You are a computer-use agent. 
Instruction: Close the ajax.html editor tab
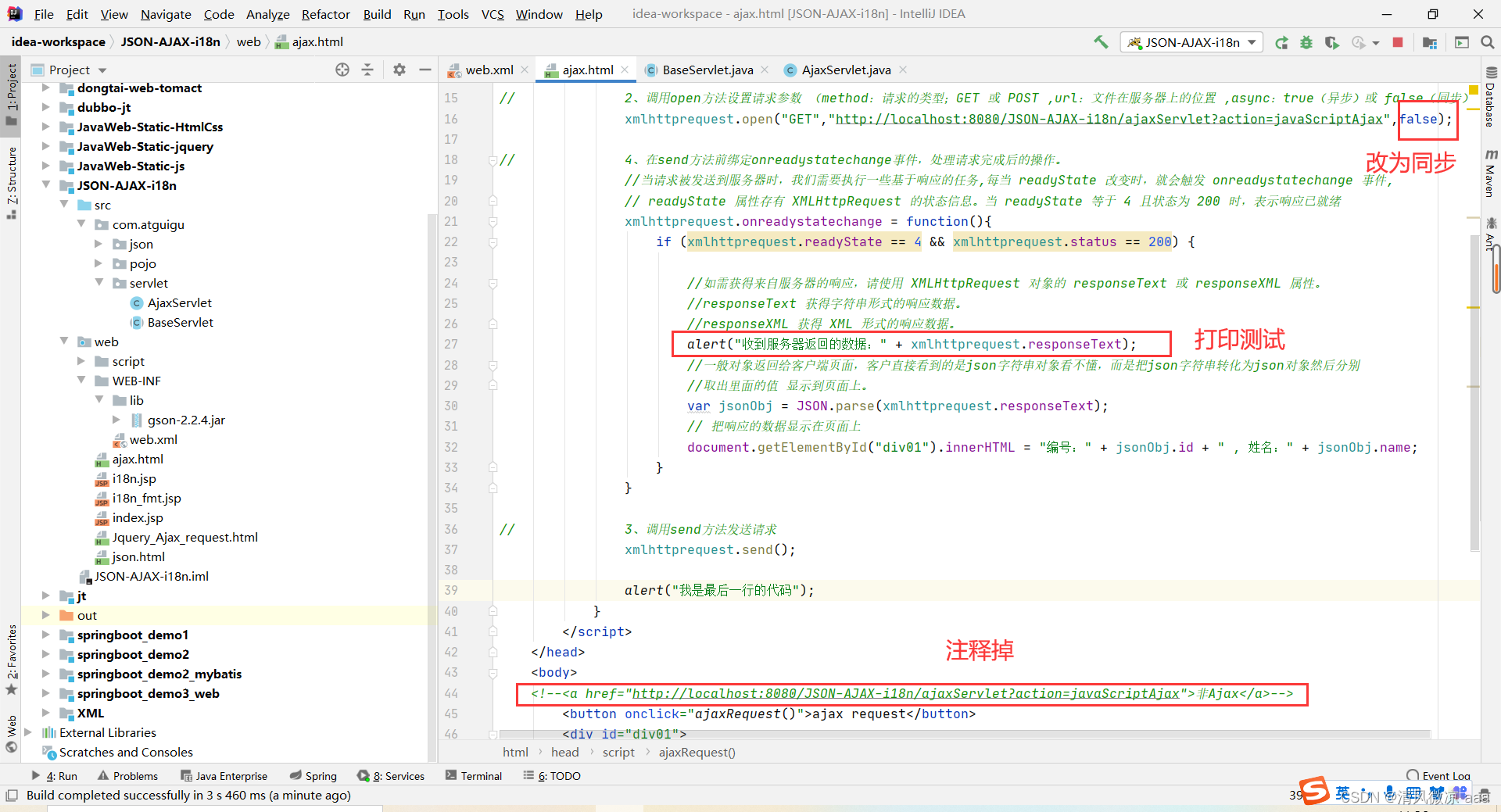click(x=625, y=70)
